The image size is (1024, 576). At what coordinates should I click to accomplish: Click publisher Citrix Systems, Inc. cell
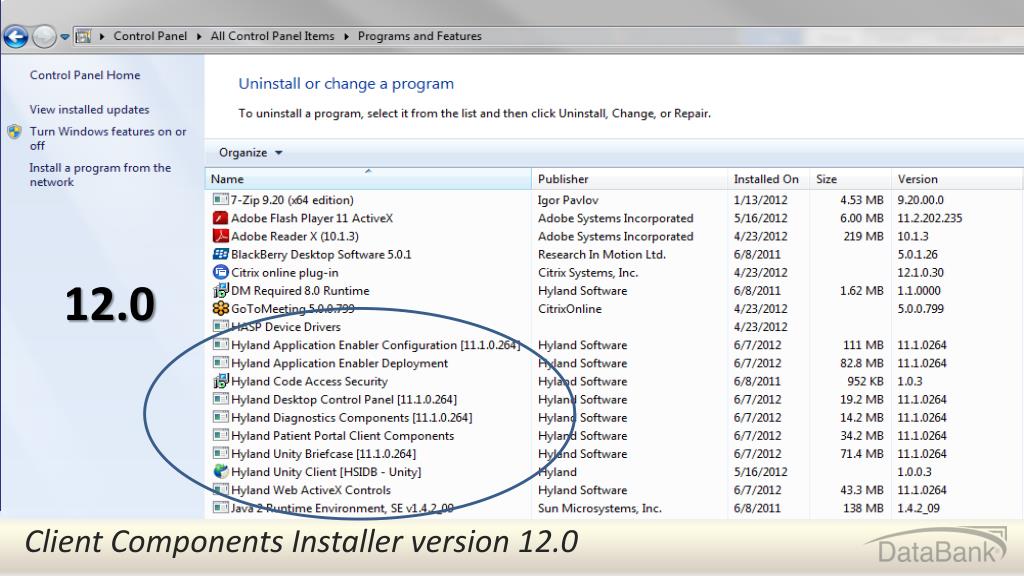588,273
